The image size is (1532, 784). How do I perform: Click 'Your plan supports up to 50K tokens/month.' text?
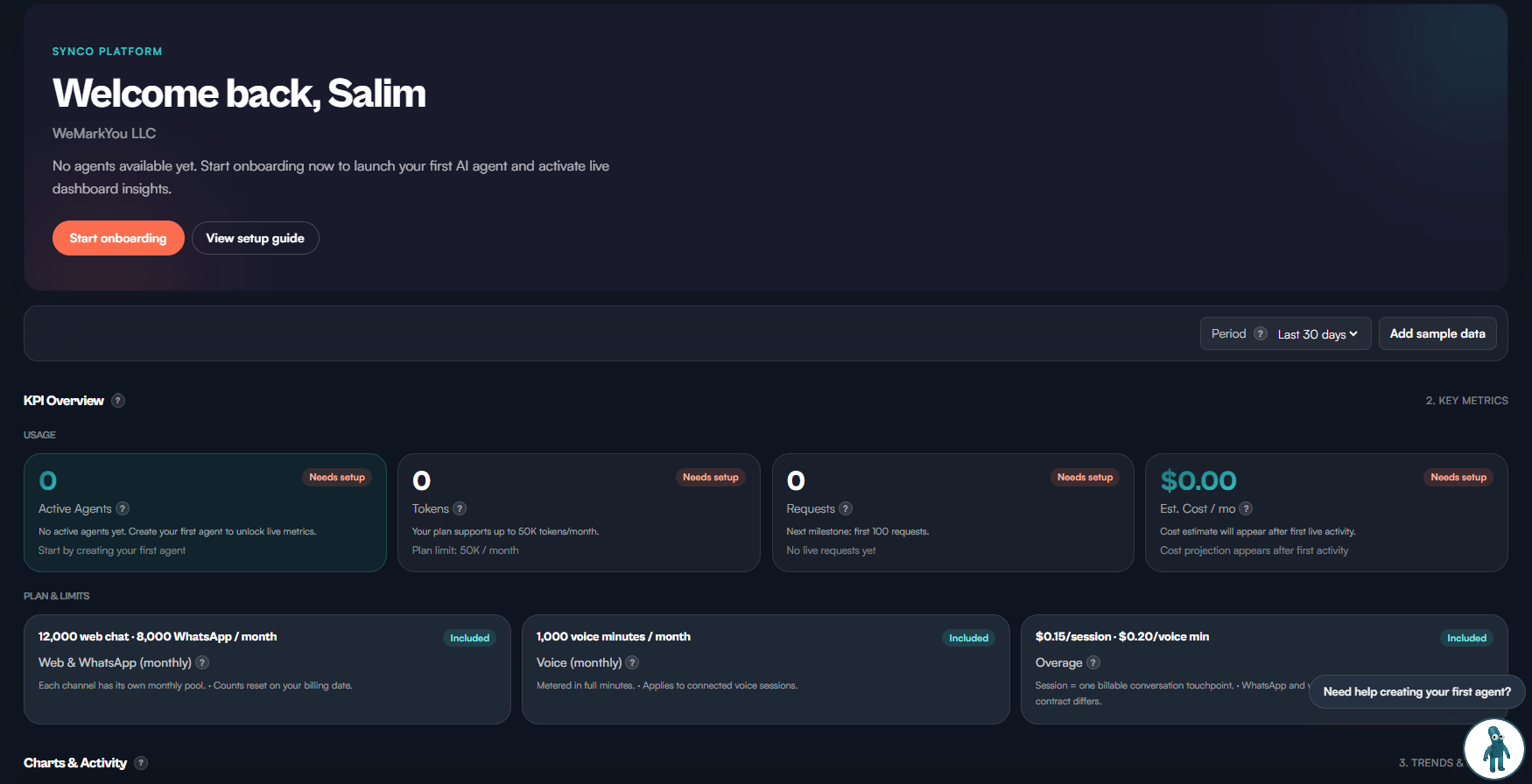click(506, 531)
